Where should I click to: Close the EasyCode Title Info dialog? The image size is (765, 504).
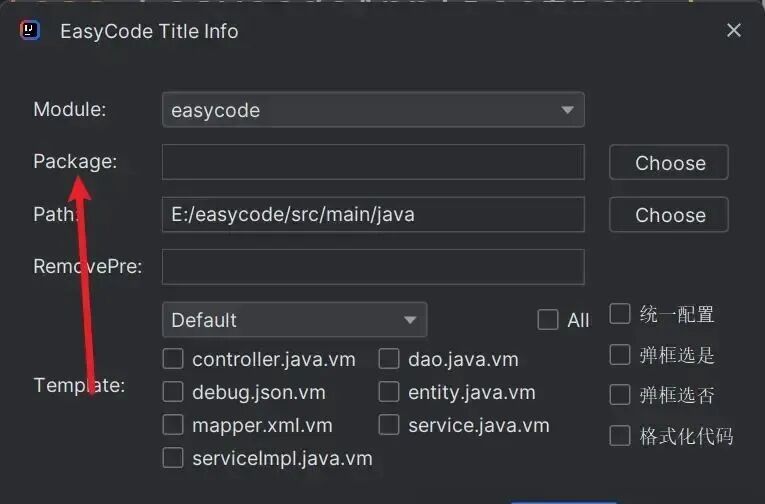click(x=733, y=30)
